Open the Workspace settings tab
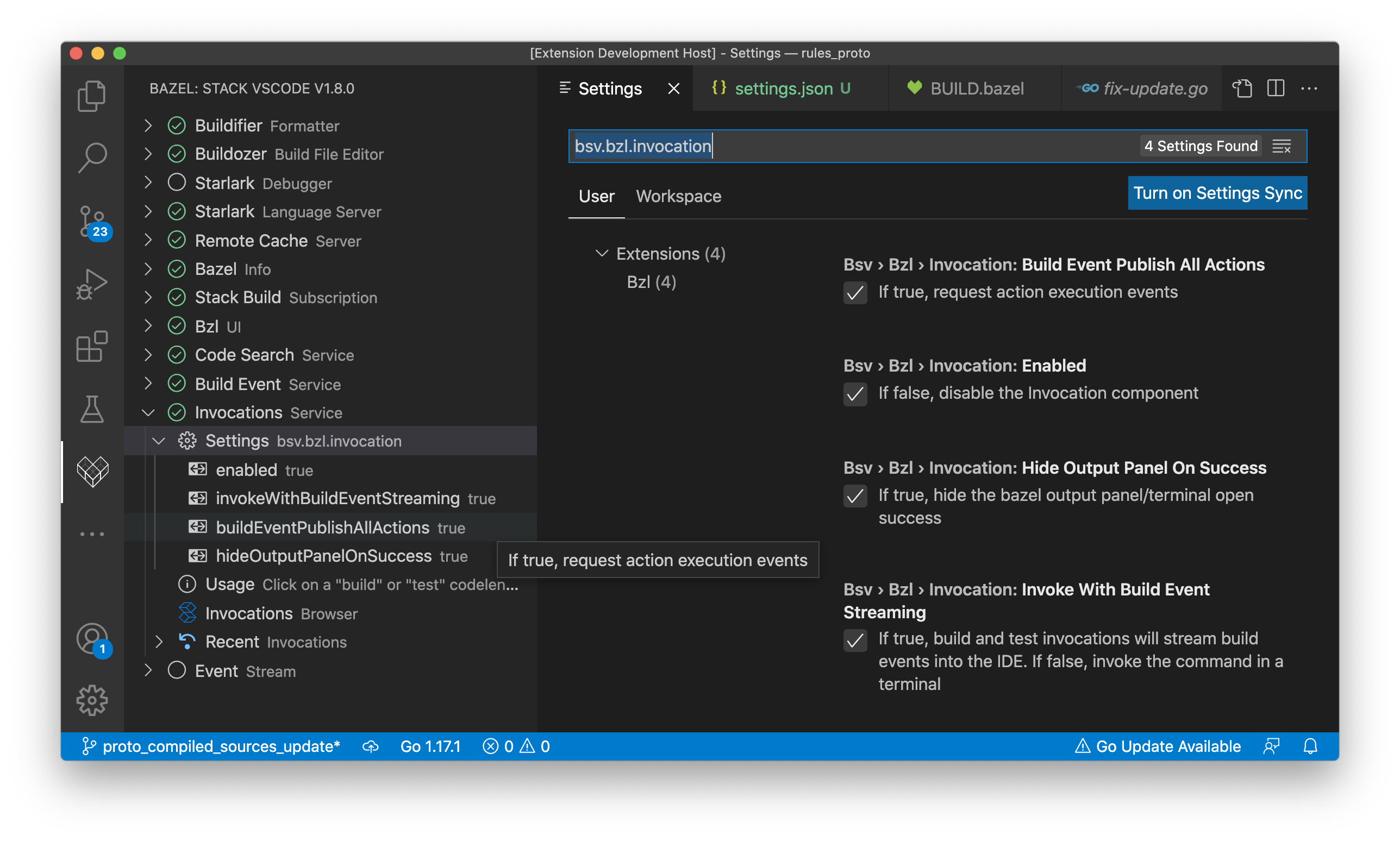The image size is (1400, 841). (678, 196)
